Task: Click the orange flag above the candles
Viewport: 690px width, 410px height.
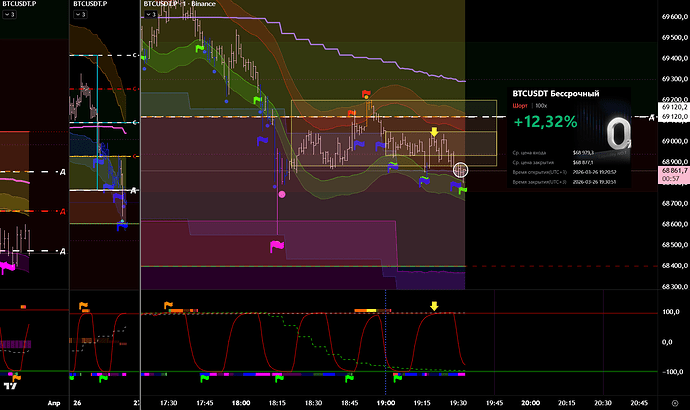Action: [x=367, y=95]
